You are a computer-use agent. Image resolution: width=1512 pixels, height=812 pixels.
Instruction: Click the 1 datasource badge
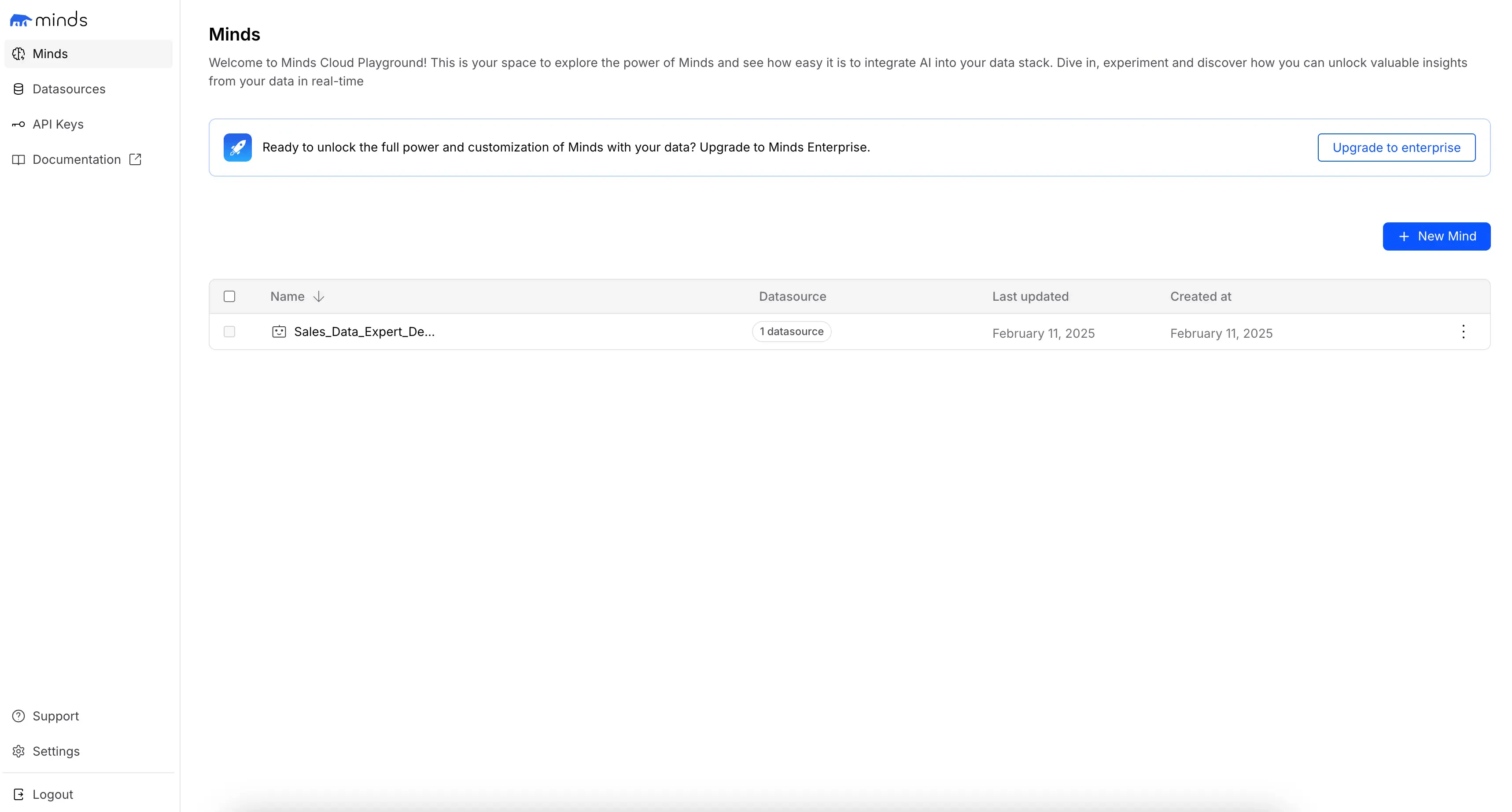click(791, 332)
